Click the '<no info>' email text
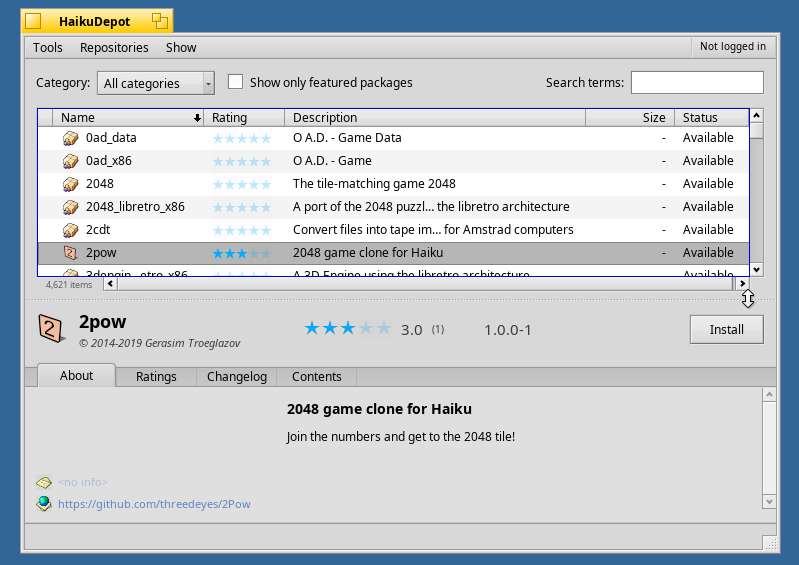799x565 pixels. pyautogui.click(x=83, y=482)
